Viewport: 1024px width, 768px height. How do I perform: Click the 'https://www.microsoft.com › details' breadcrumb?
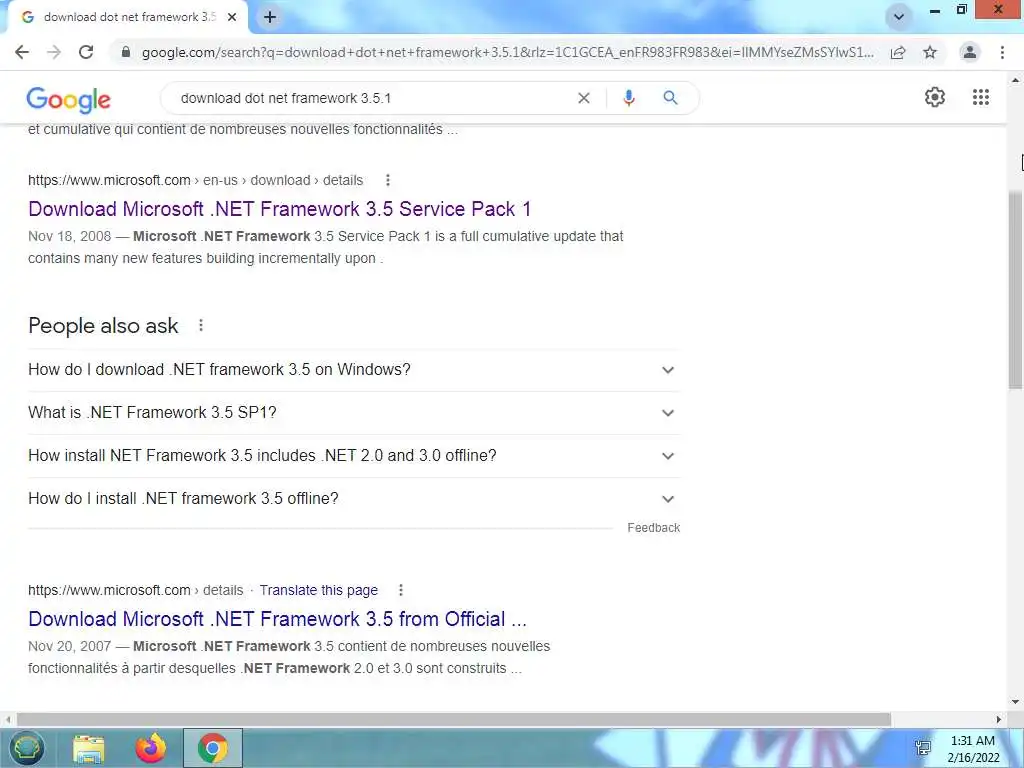tap(135, 590)
